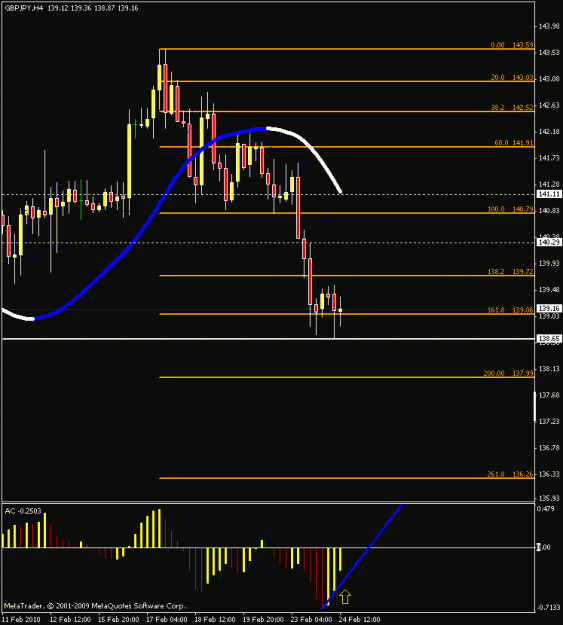Click the 12 Feb 12:00 time label

click(x=70, y=619)
